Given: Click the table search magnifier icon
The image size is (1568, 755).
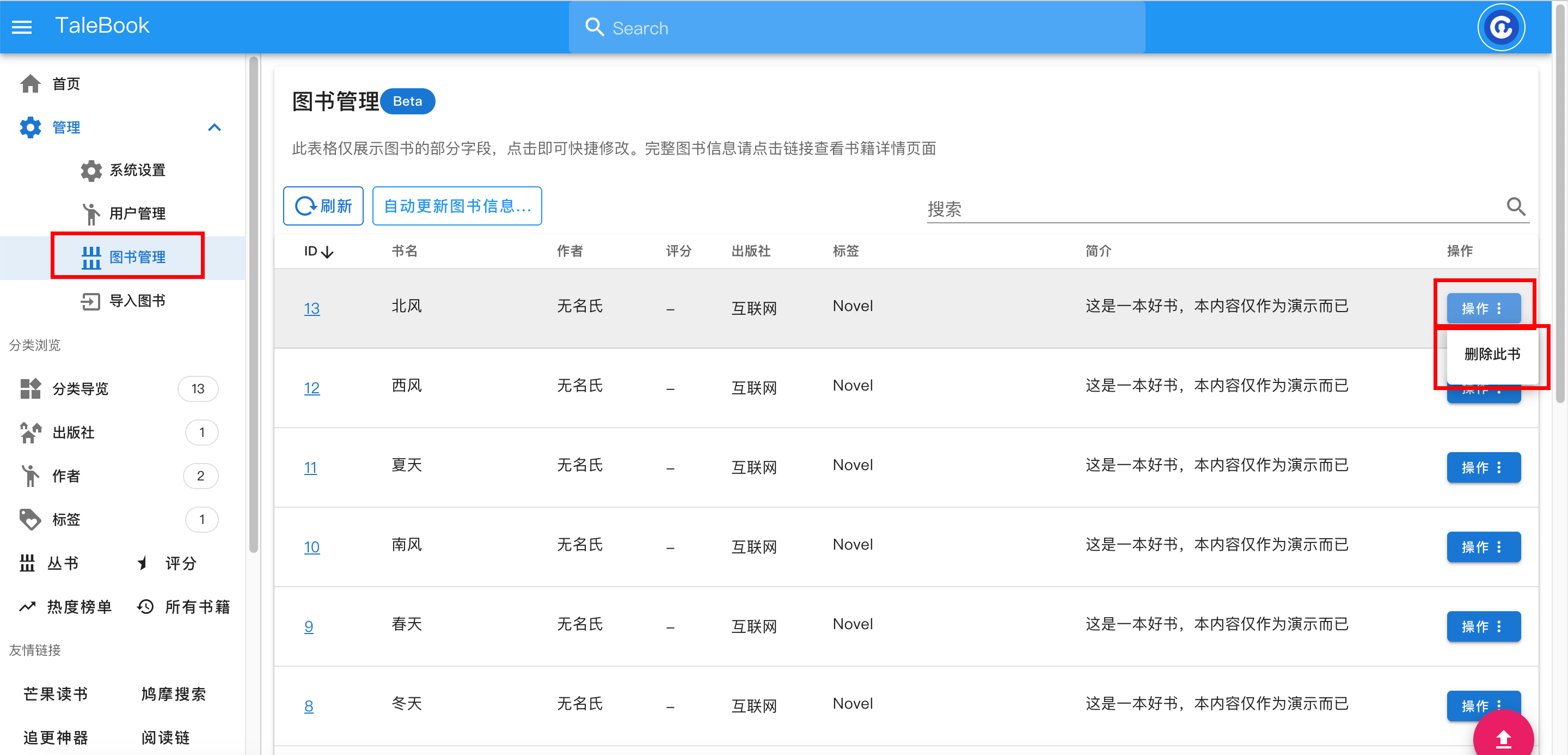Looking at the screenshot, I should click(x=1516, y=207).
